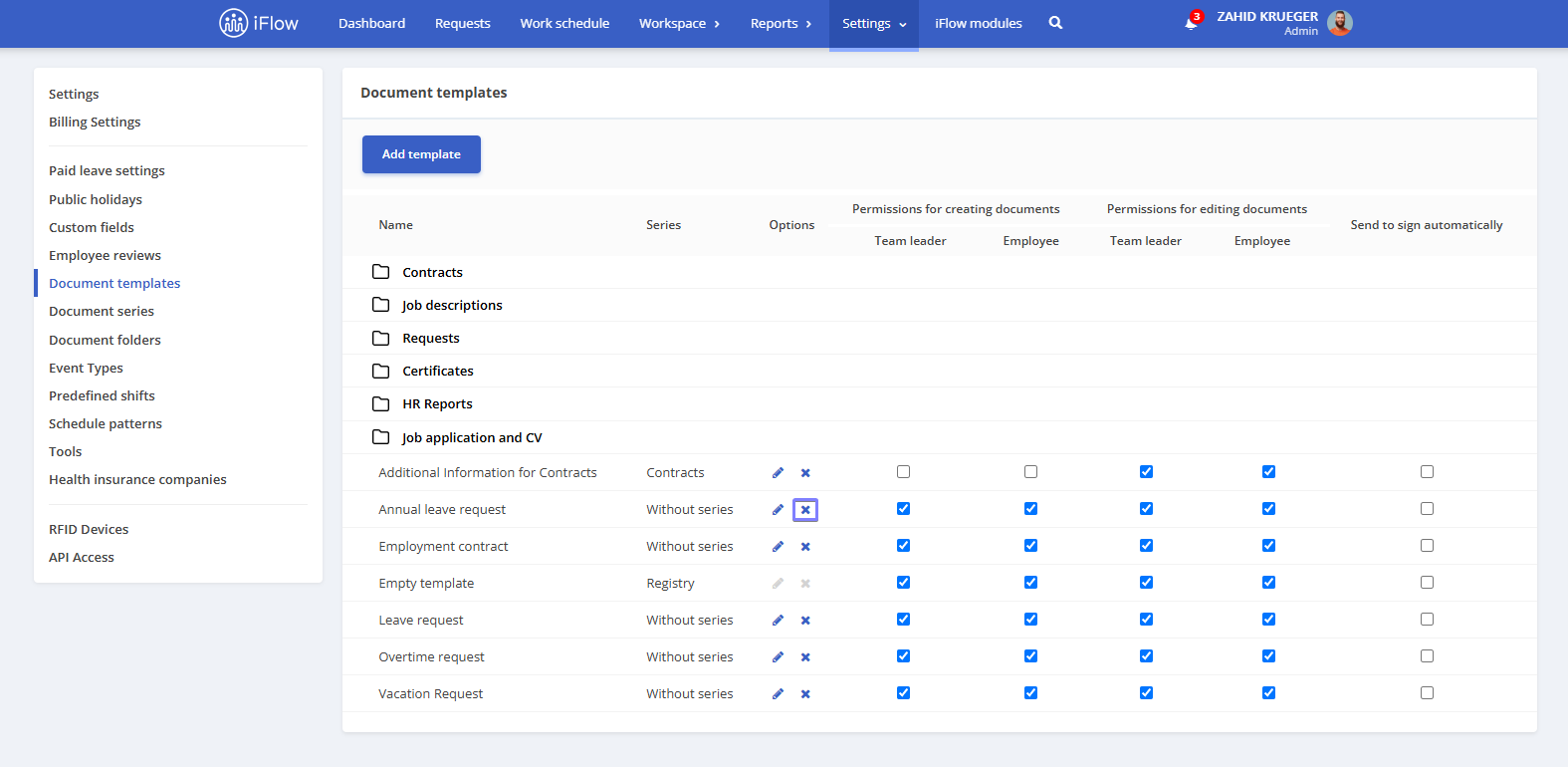Open Work schedule in navbar

point(564,24)
